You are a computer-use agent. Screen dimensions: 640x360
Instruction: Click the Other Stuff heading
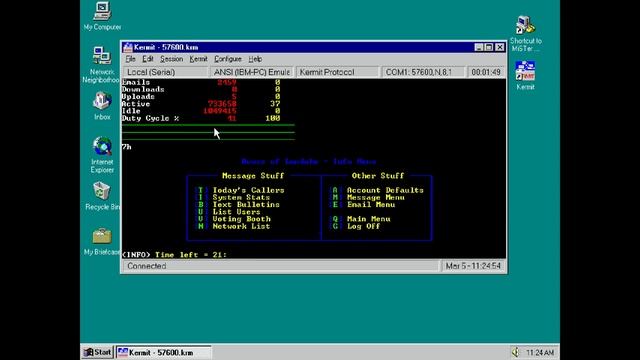coord(378,176)
